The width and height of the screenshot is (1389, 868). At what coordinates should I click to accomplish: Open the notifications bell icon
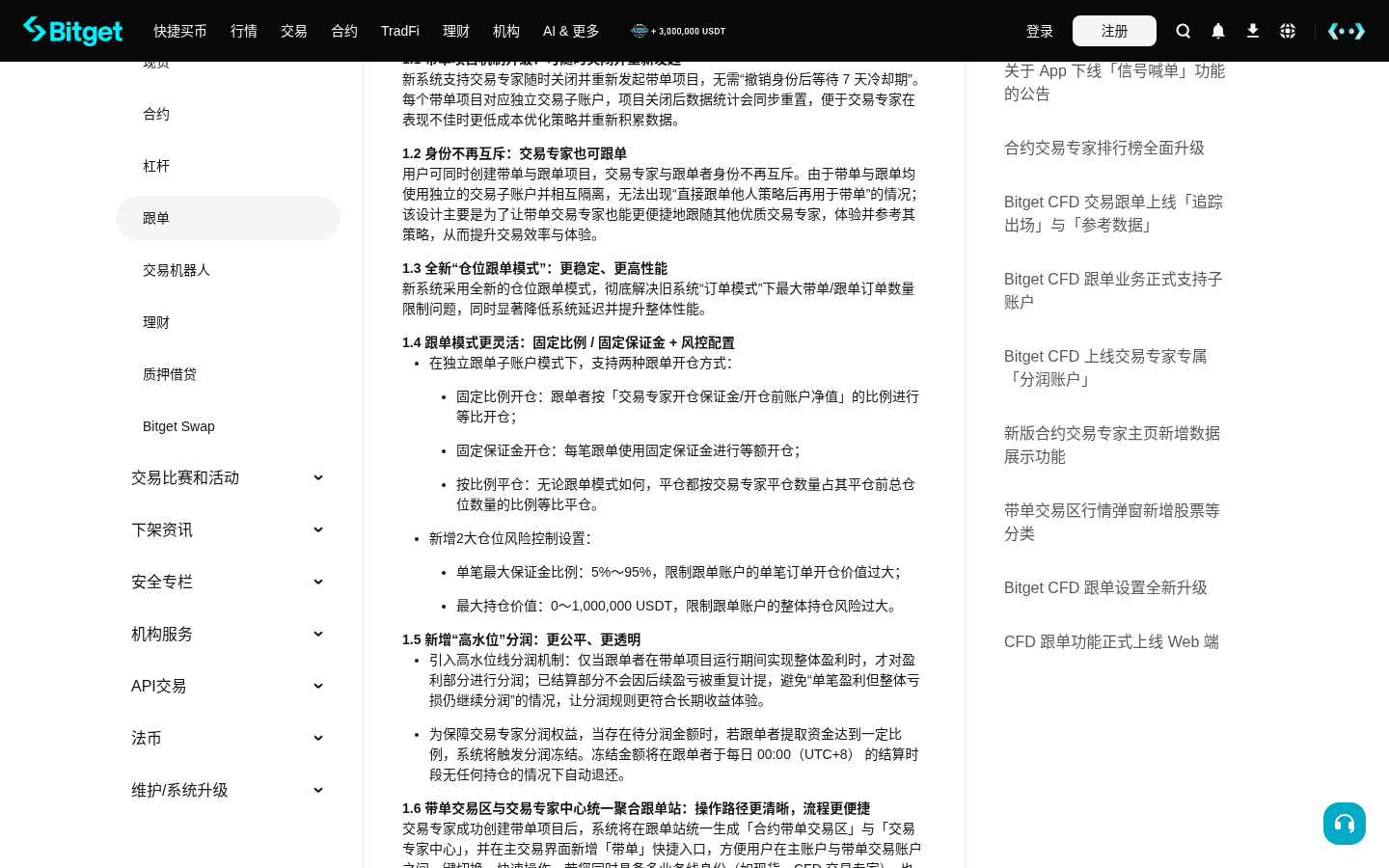1218,31
